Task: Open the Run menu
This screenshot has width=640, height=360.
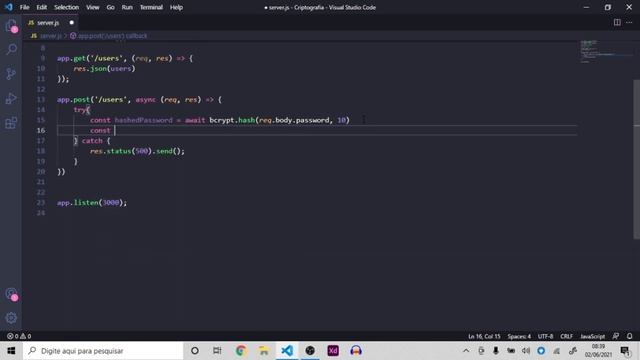Action: [x=127, y=7]
